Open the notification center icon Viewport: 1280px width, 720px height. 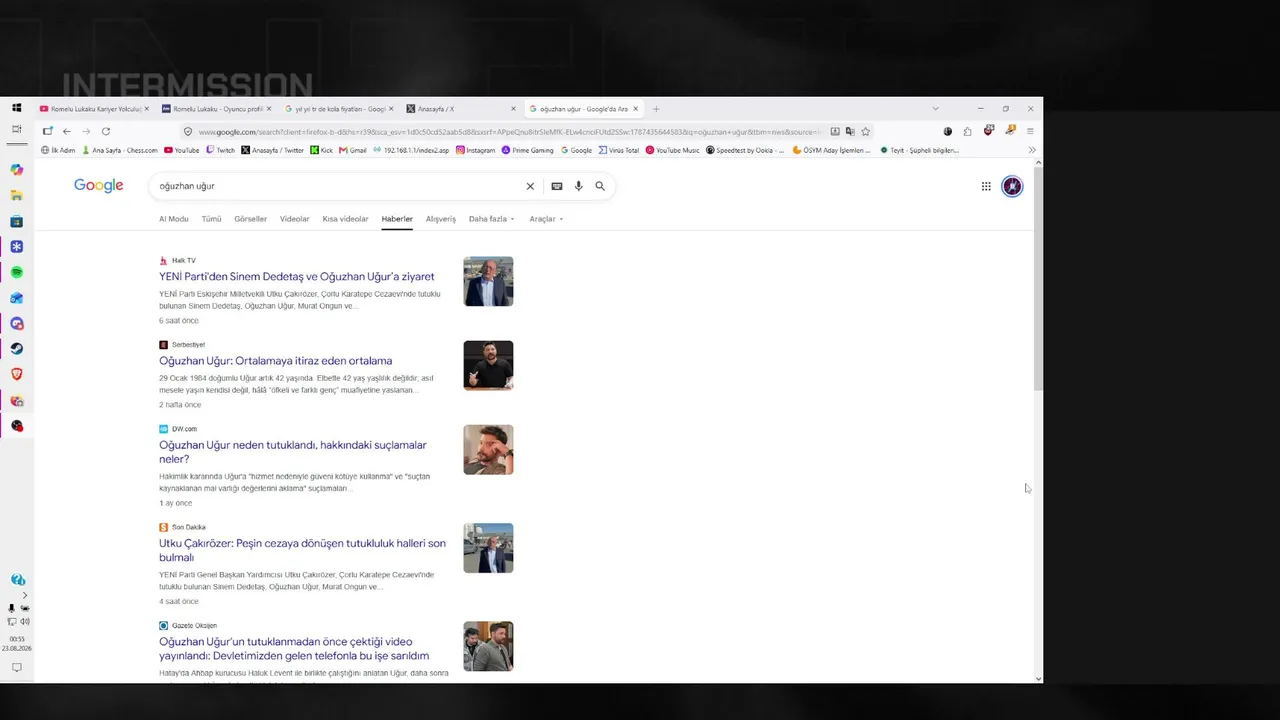[x=17, y=668]
